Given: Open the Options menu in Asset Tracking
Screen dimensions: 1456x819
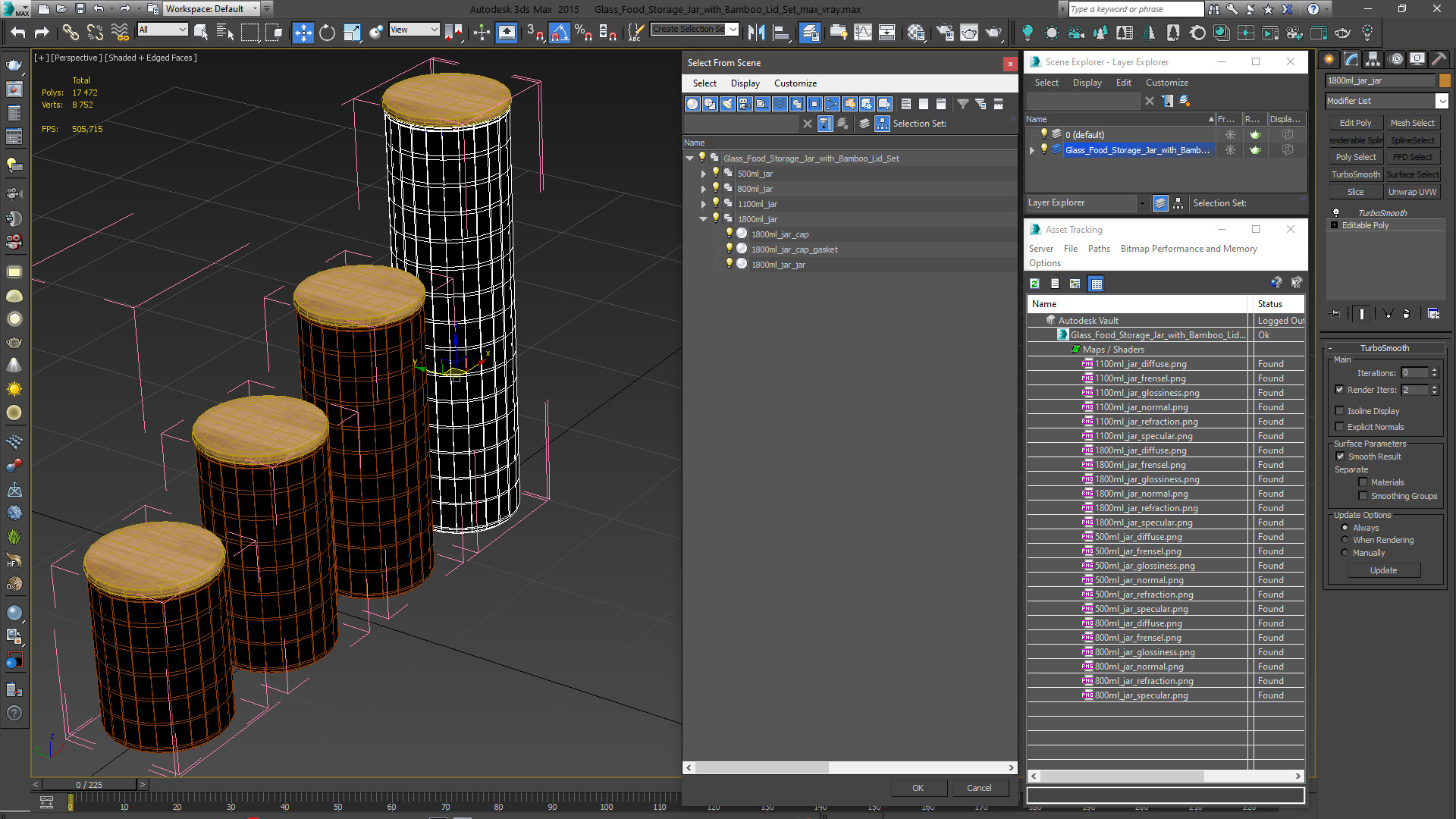Looking at the screenshot, I should tap(1044, 263).
